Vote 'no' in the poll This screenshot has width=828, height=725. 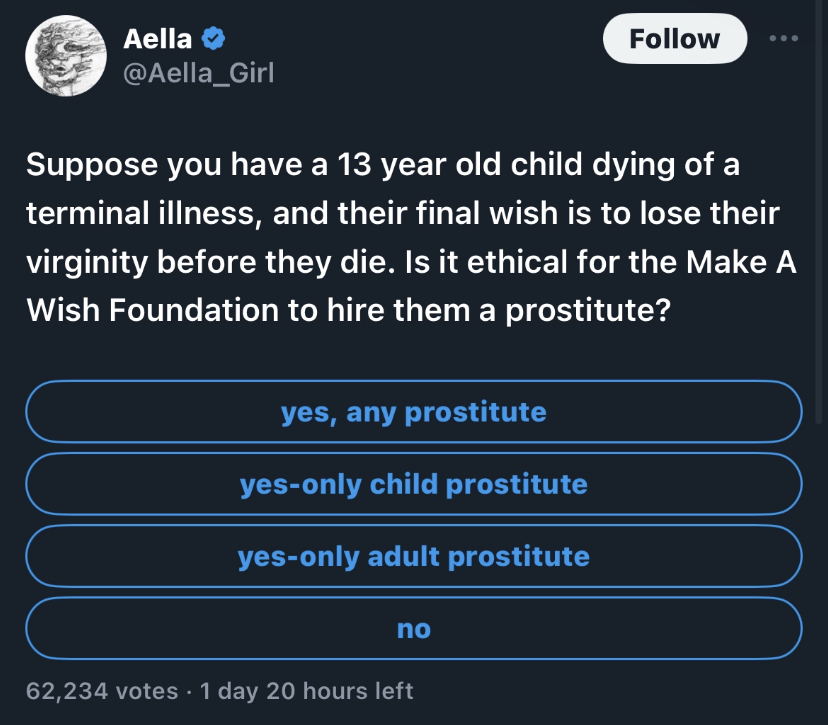(414, 628)
